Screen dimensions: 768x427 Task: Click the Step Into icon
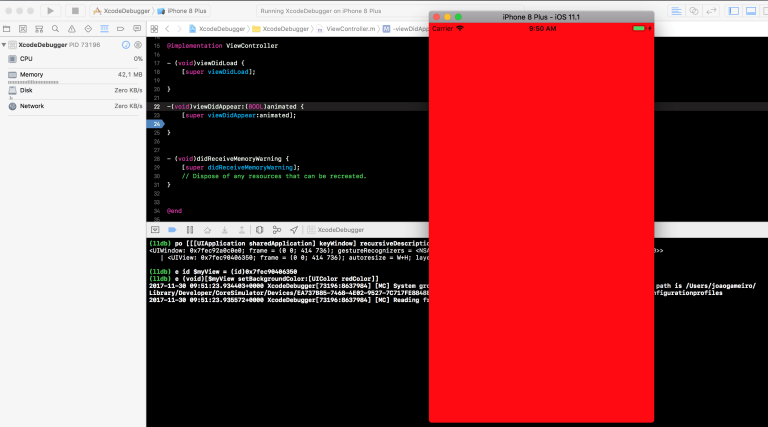coord(224,230)
